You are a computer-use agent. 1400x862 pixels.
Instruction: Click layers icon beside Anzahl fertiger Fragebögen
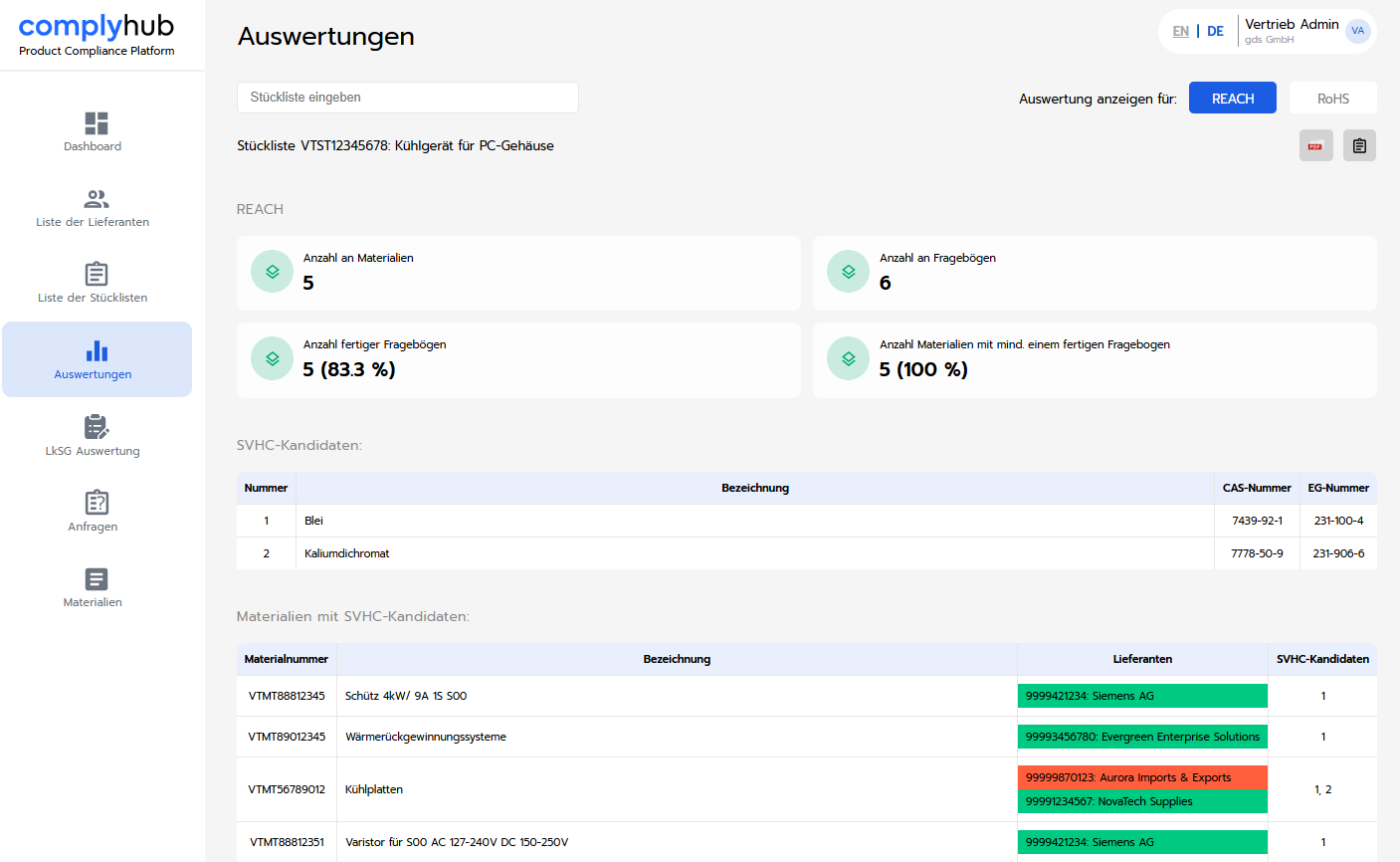pyautogui.click(x=272, y=358)
